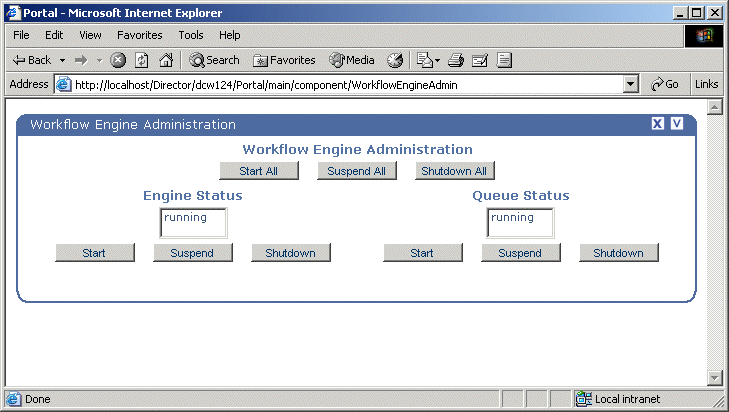Screen dimensions: 729x412
Task: Click the History clock icon
Action: pos(395,60)
